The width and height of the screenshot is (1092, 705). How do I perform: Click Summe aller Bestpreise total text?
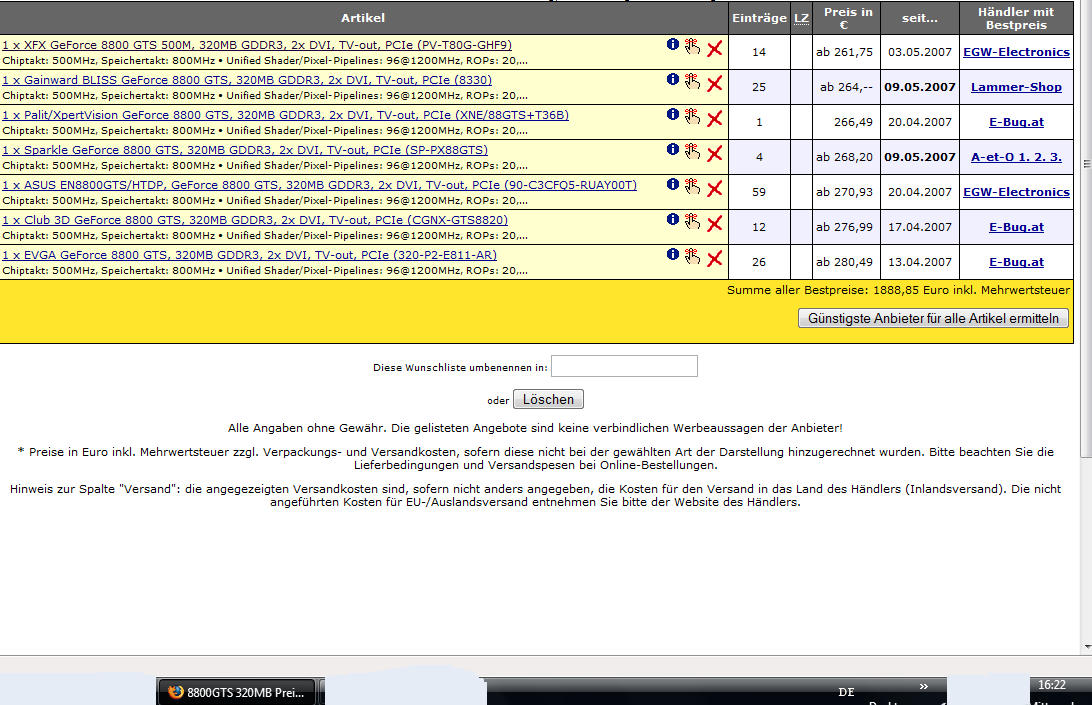[x=898, y=290]
